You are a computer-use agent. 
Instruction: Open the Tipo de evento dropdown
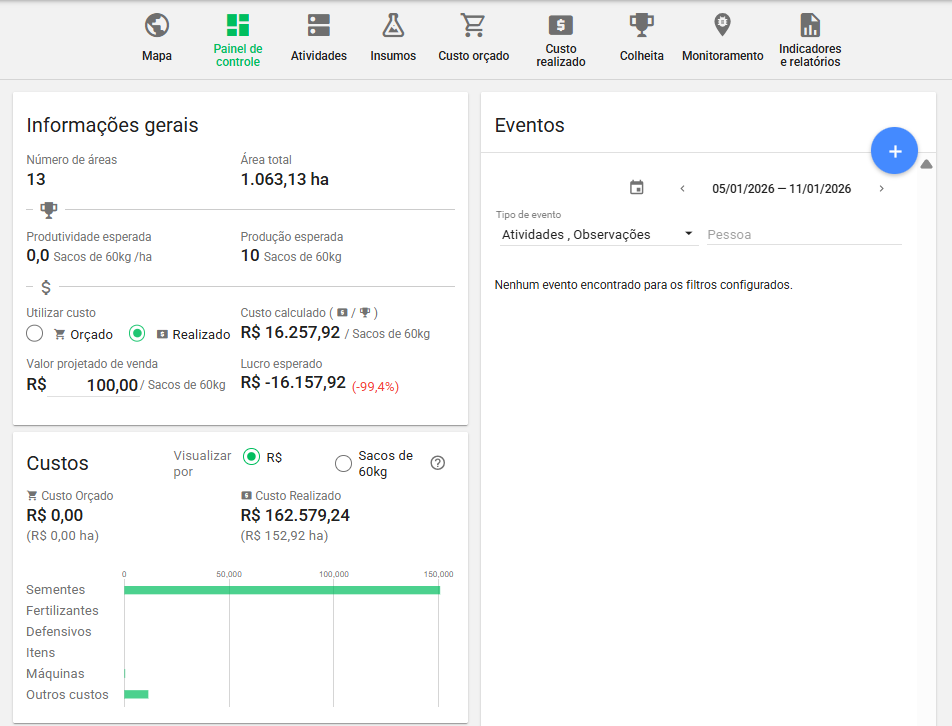[x=598, y=235]
